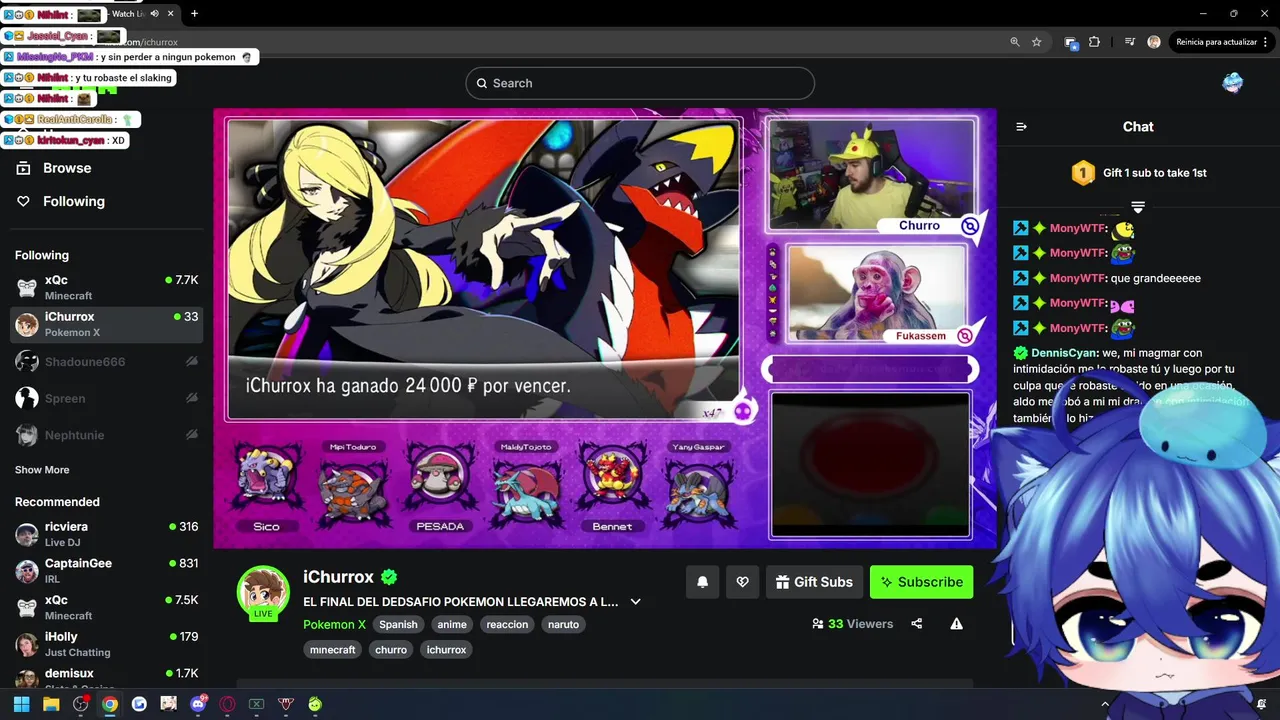Click the minecraft tag
Screen dimensions: 1280x720
coord(333,650)
